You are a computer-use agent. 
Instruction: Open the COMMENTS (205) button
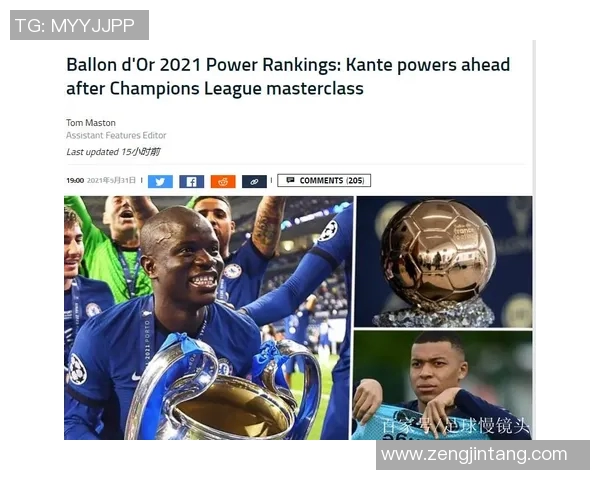324,180
